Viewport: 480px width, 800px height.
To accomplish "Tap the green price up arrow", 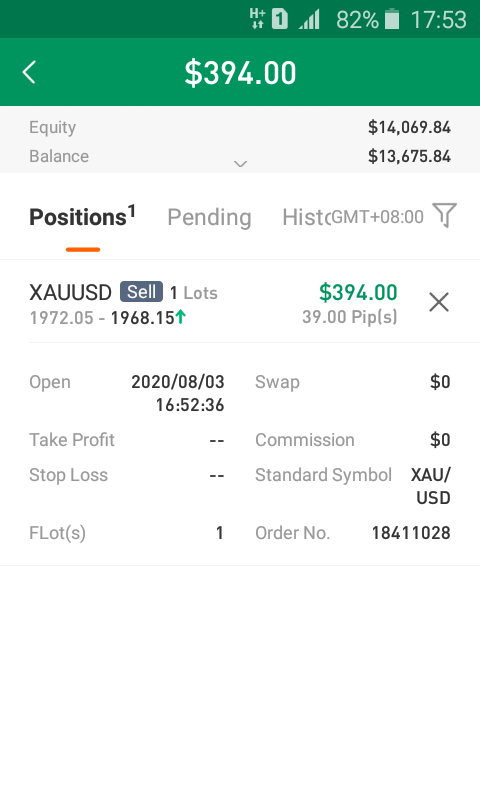I will coord(181,317).
